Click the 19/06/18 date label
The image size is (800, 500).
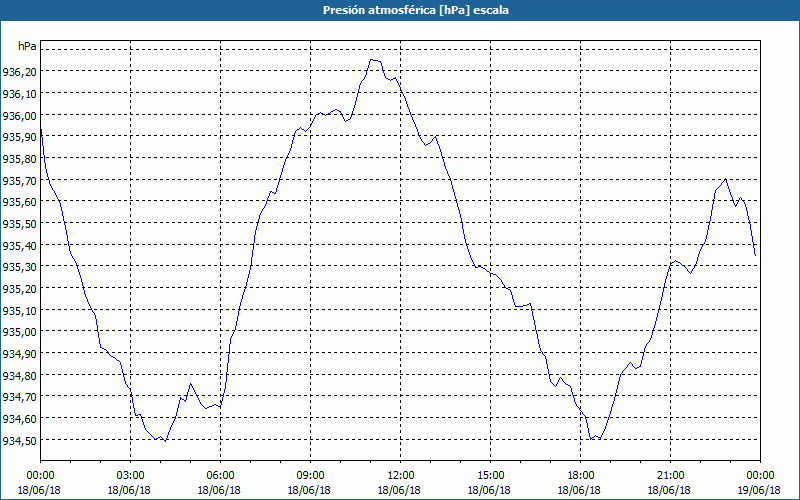point(760,490)
